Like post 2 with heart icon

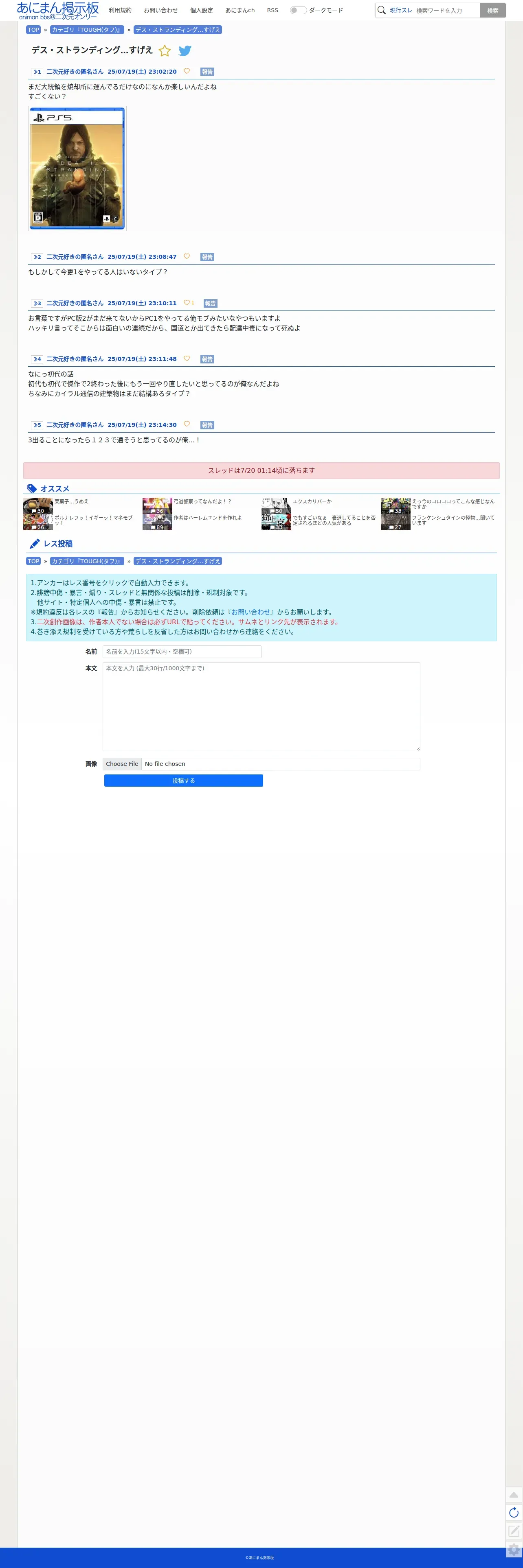187,256
